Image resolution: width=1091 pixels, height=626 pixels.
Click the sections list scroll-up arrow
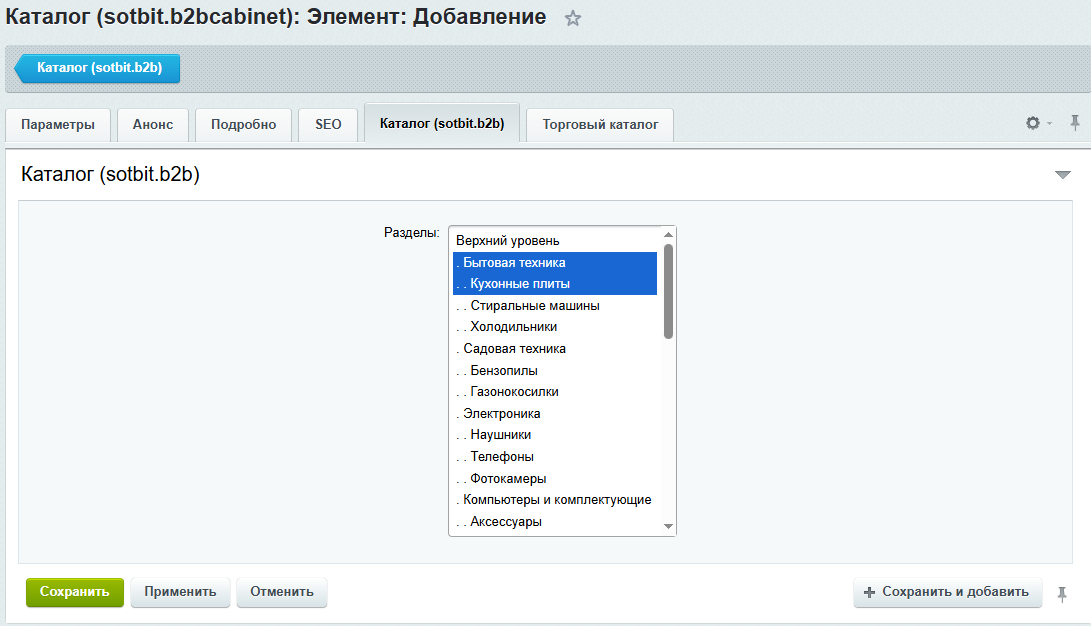click(668, 234)
